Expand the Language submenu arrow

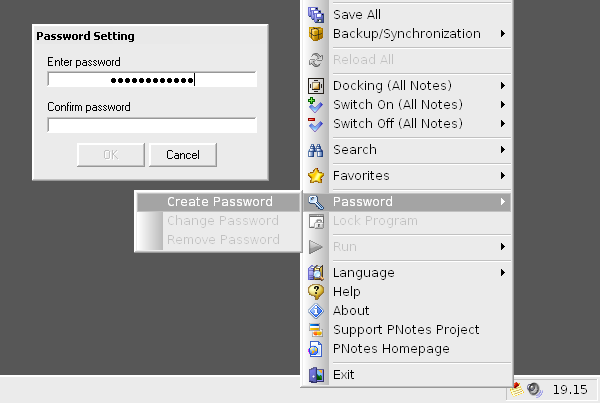(501, 273)
